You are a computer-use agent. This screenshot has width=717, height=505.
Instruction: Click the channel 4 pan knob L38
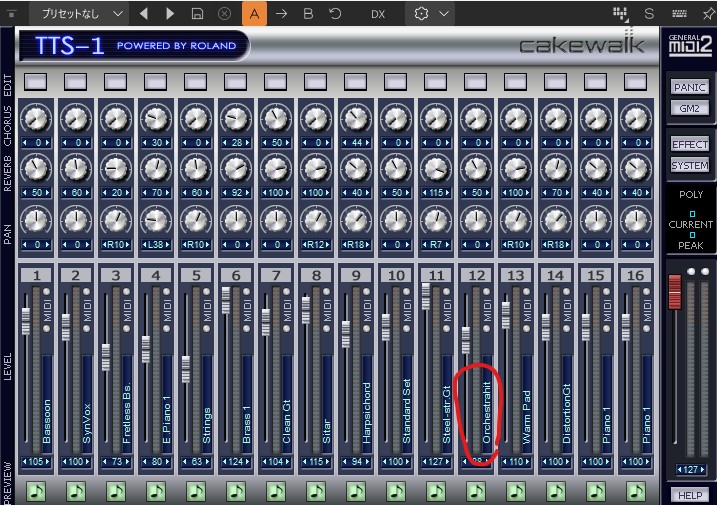pos(155,220)
